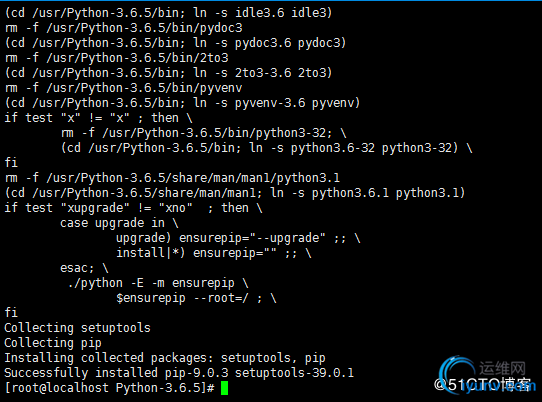Click the root@localhost shell prompt
The width and height of the screenshot is (542, 402).
[110, 387]
